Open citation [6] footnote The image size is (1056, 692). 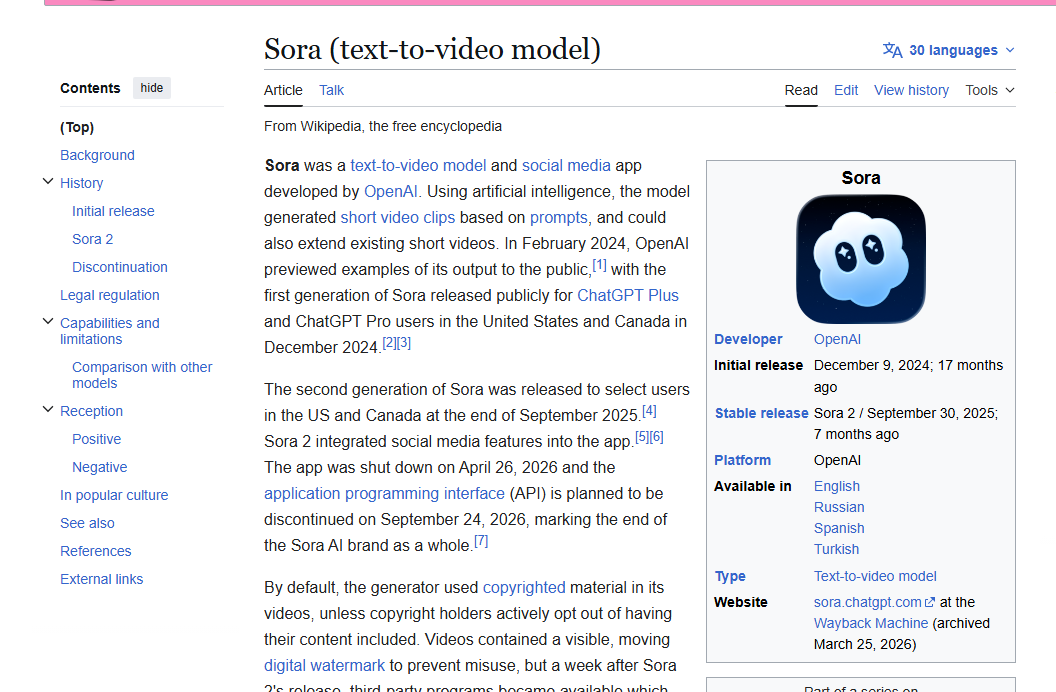click(x=657, y=437)
